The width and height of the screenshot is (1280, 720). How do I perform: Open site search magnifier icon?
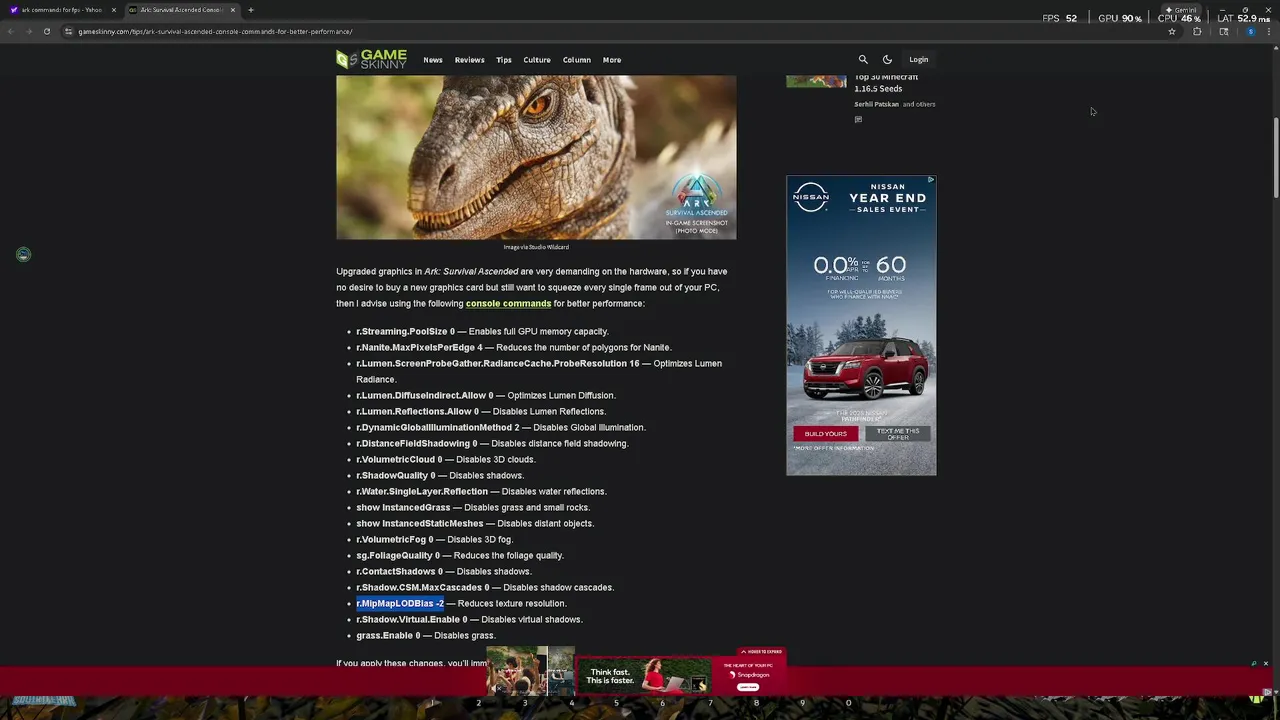point(863,60)
